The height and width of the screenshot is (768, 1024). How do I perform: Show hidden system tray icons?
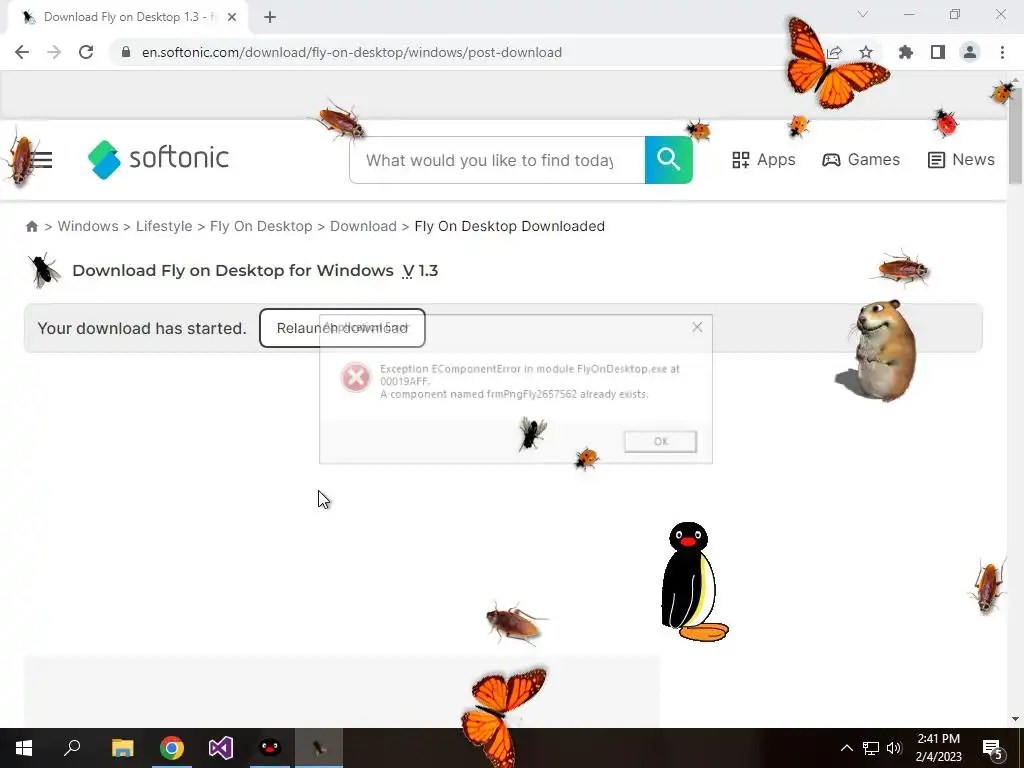tap(846, 748)
